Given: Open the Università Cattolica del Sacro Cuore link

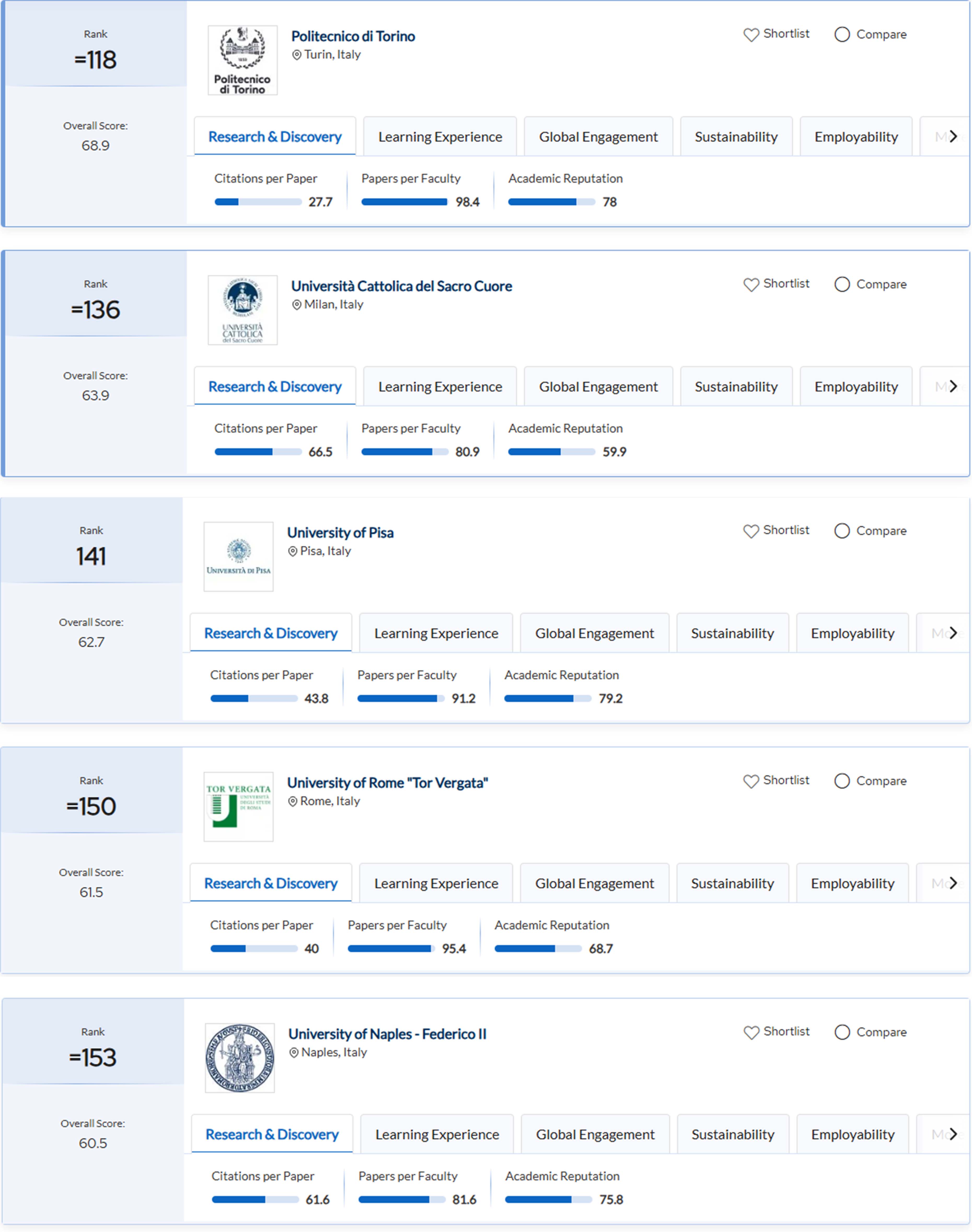Looking at the screenshot, I should [401, 286].
